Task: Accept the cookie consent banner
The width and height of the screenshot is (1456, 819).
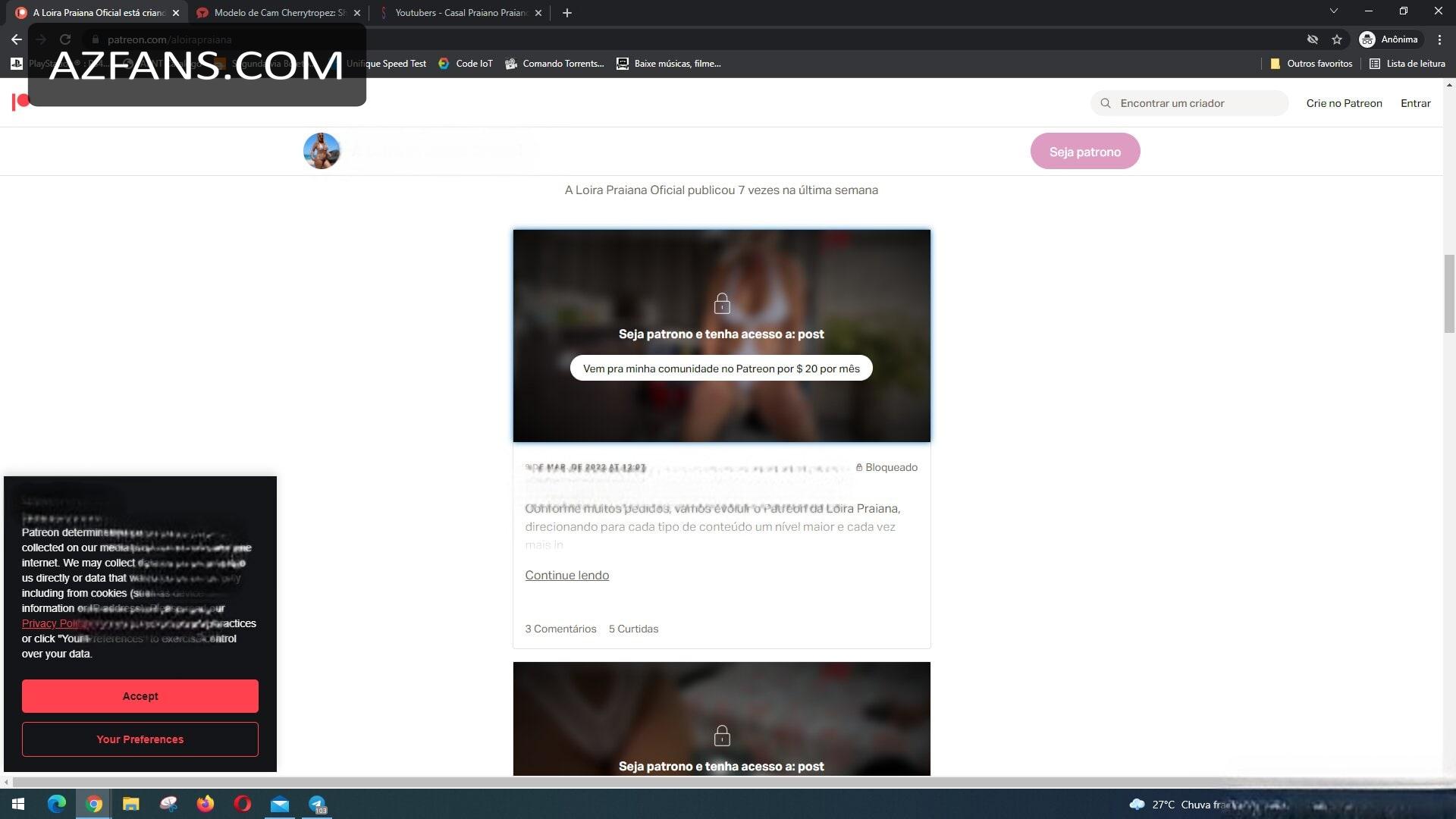Action: pyautogui.click(x=140, y=696)
